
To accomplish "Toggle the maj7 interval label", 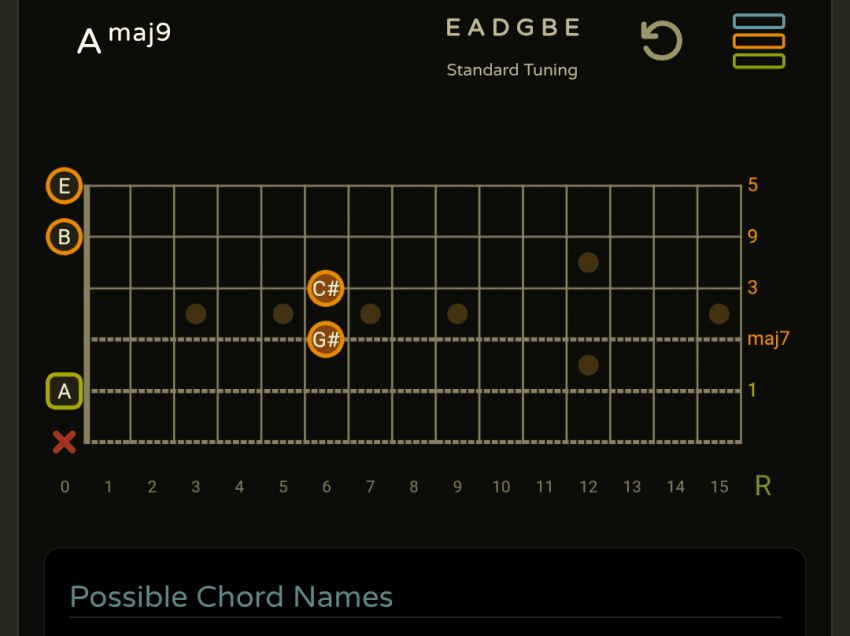I will 768,339.
